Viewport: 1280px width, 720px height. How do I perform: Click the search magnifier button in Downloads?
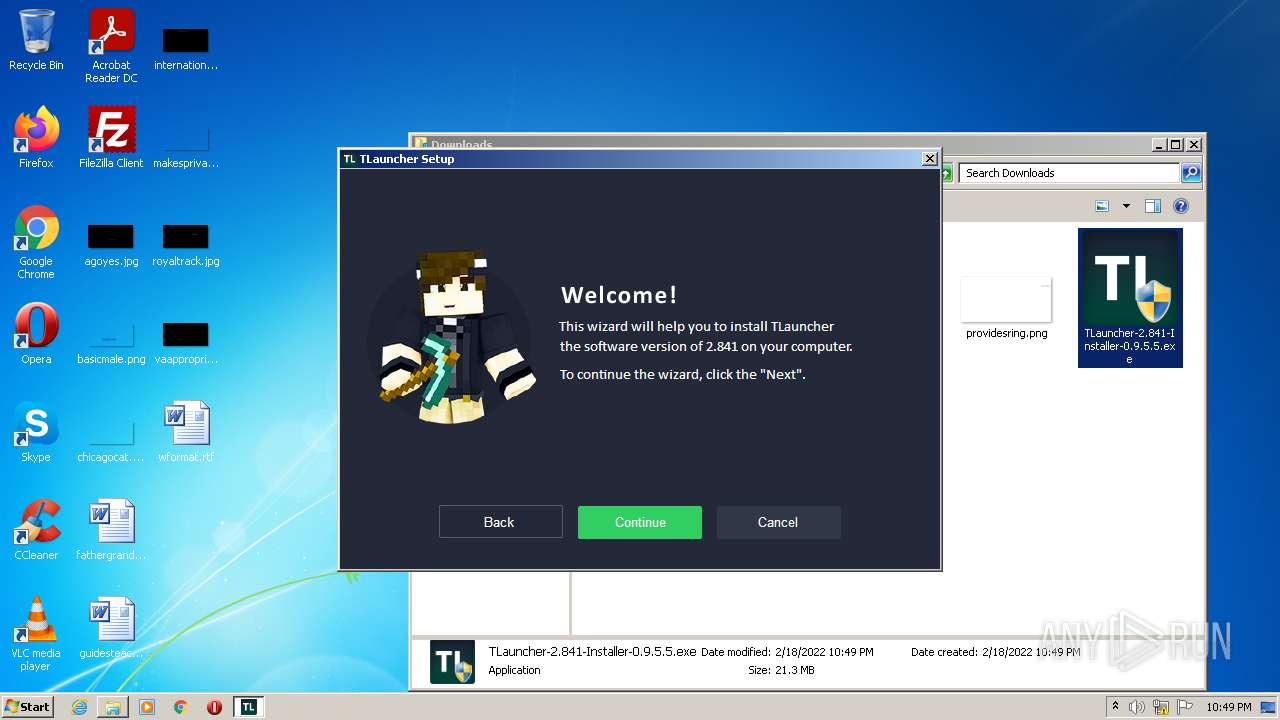point(1191,173)
